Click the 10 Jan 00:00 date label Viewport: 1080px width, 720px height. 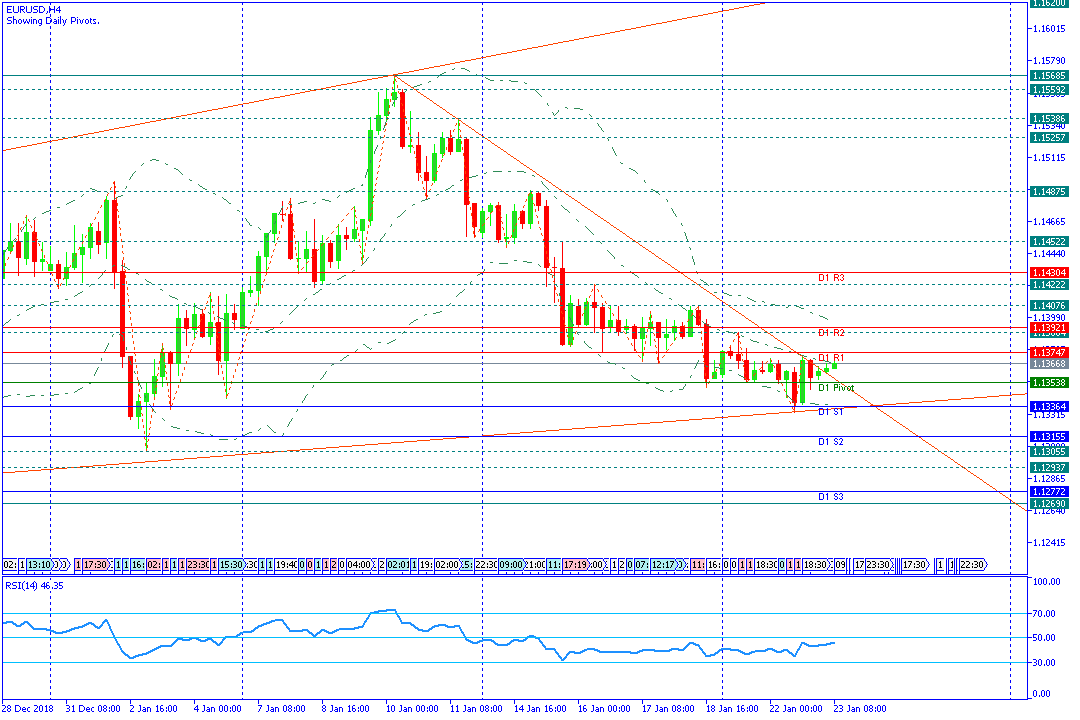pyautogui.click(x=413, y=709)
